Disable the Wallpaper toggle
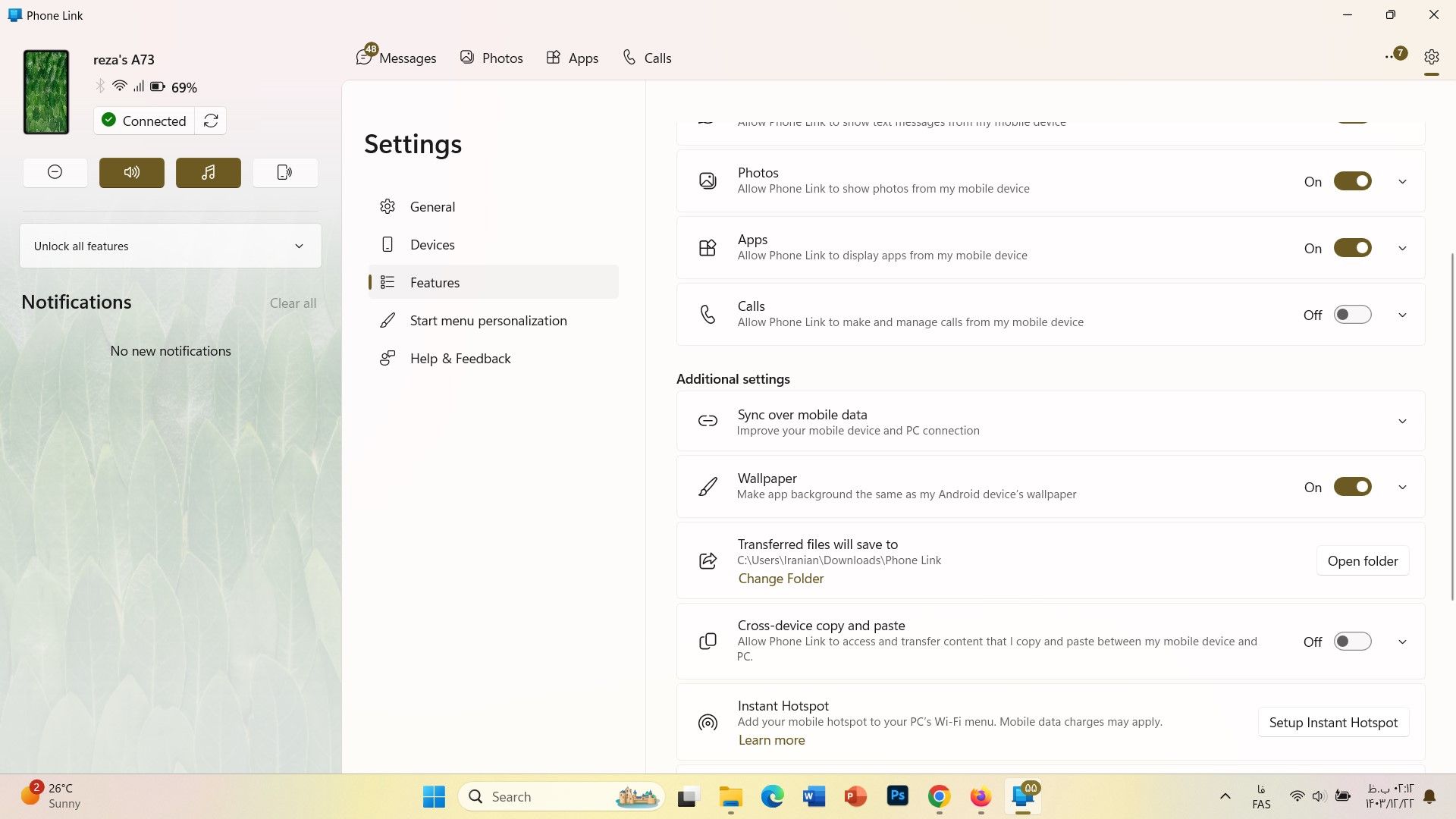 [1352, 487]
